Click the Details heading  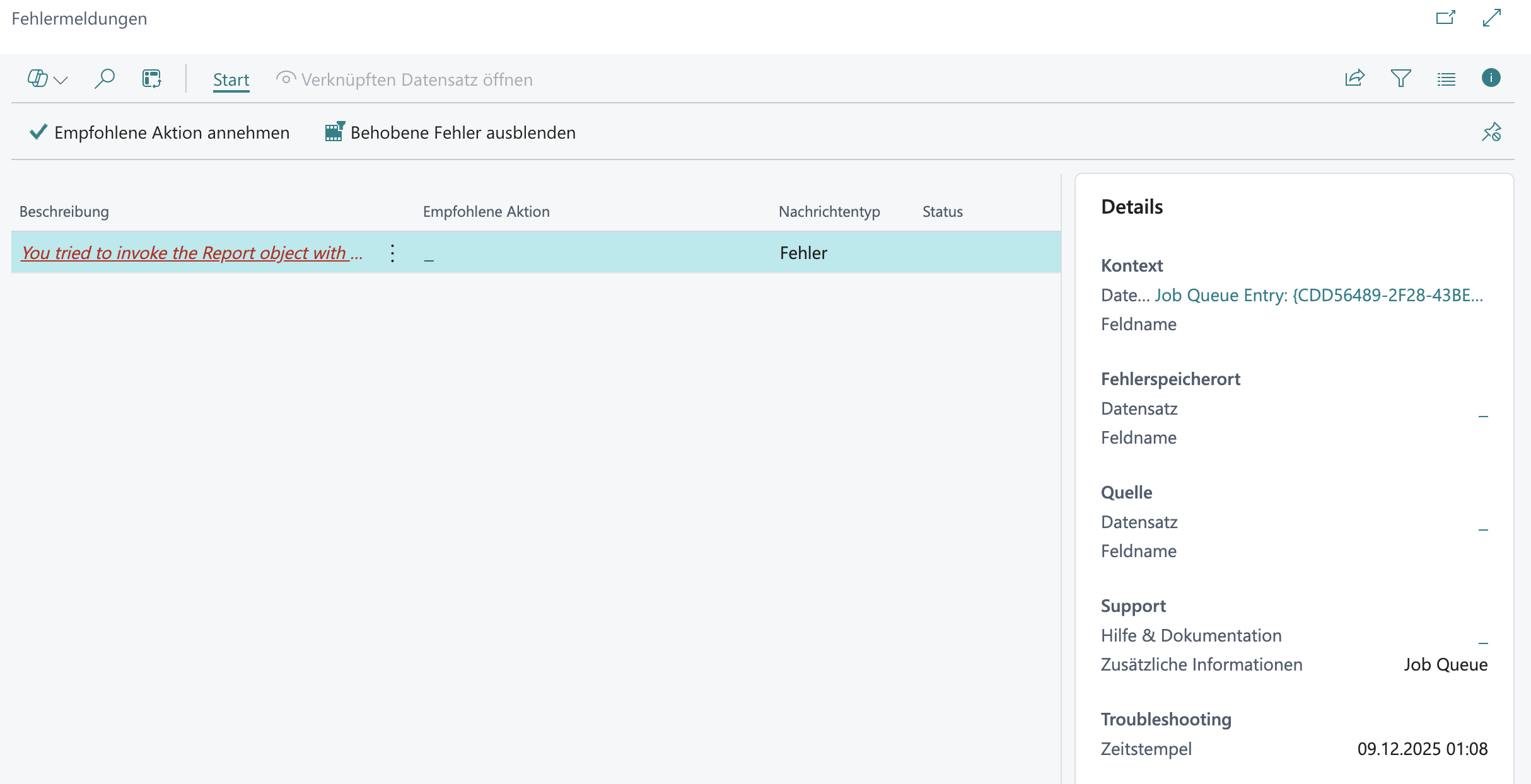(1132, 207)
